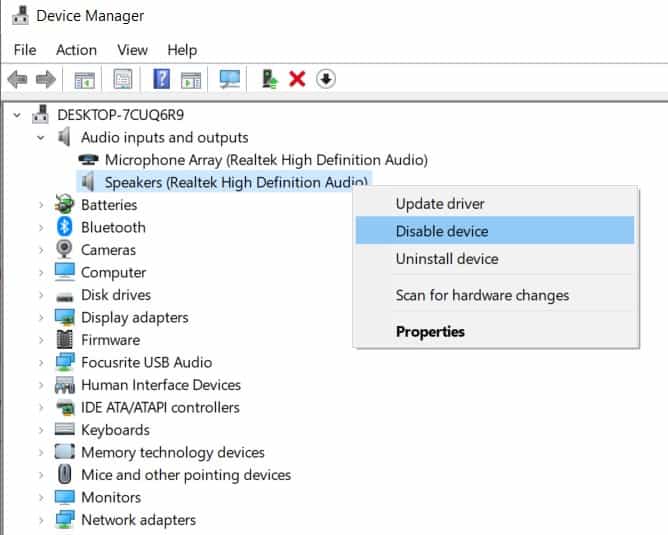668x535 pixels.
Task: Click the Cameras webcam icon
Action: [x=64, y=249]
